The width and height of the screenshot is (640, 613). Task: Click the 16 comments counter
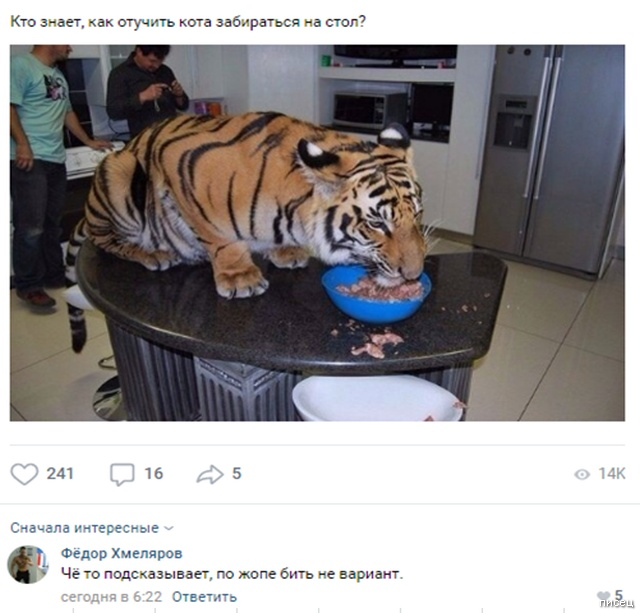pos(154,474)
